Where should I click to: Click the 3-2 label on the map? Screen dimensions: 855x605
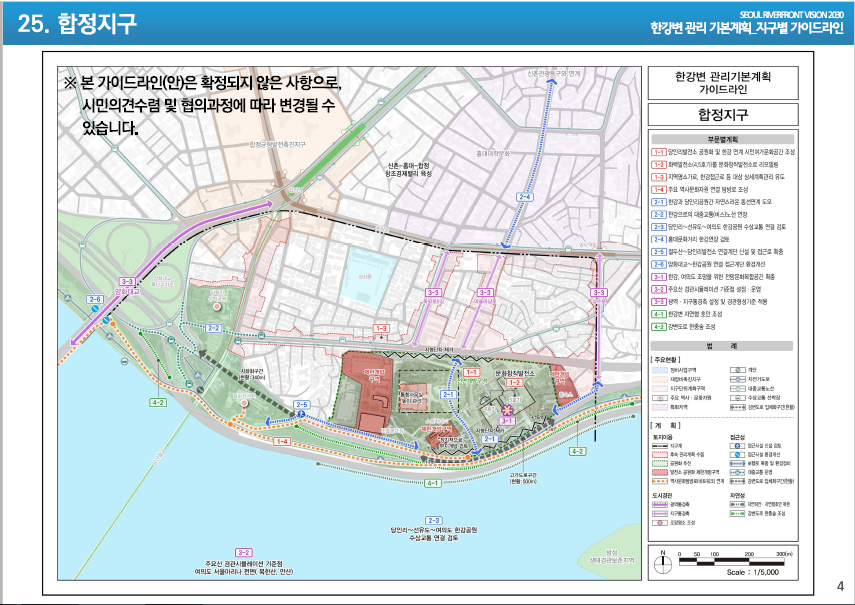tap(243, 553)
